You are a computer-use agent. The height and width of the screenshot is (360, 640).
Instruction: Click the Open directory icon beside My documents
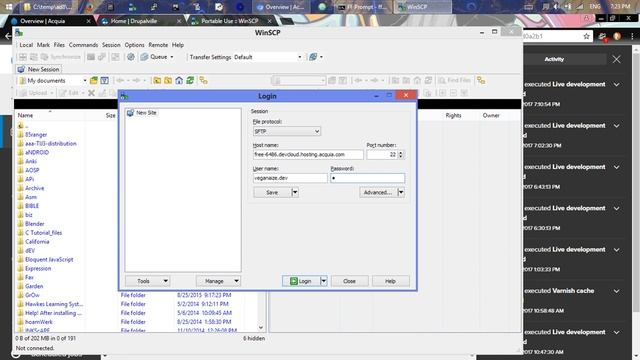pos(94,80)
